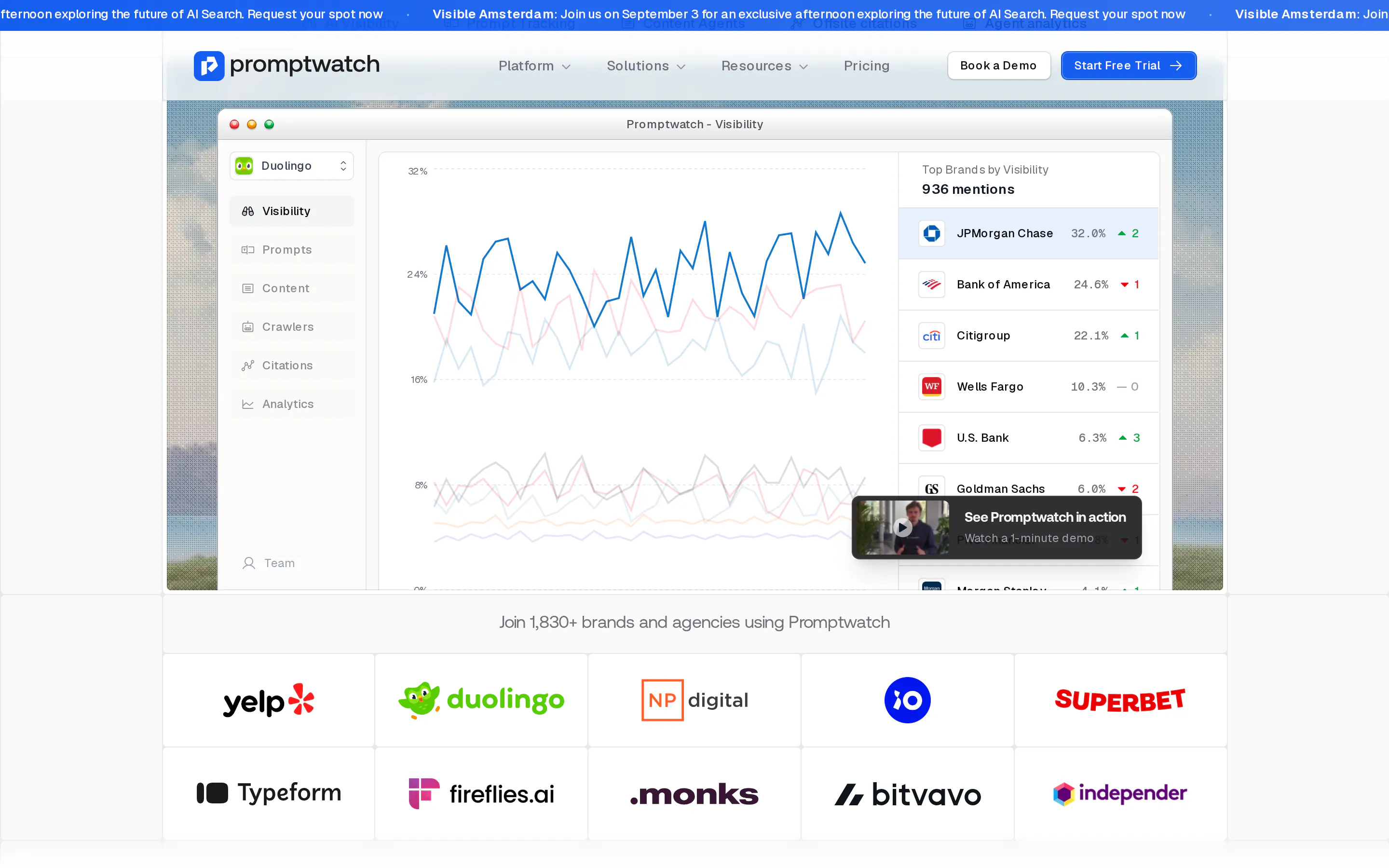Click the Duolingo selector up-down chevrons
The width and height of the screenshot is (1389, 868).
[343, 166]
